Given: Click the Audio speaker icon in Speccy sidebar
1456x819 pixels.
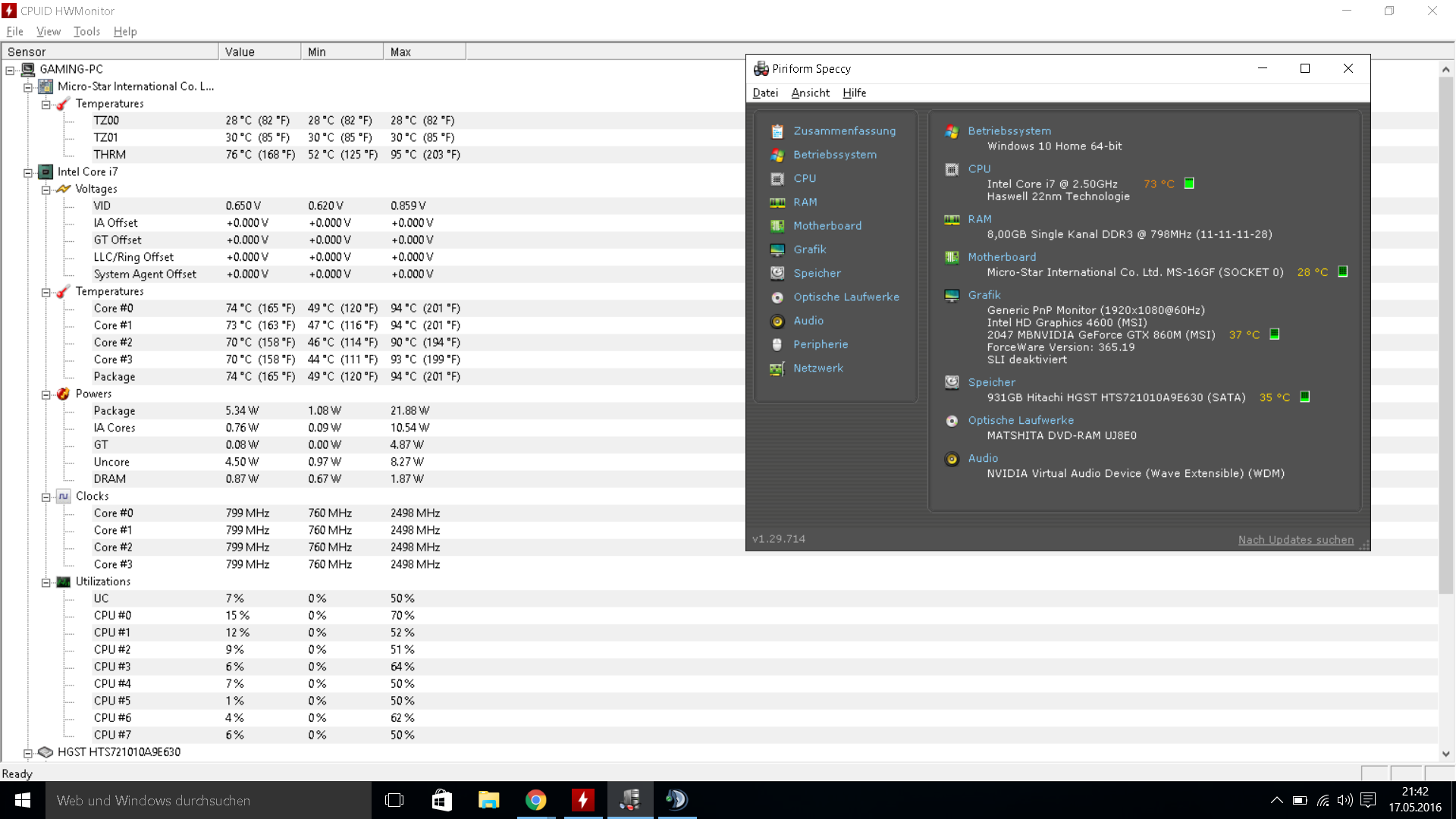Looking at the screenshot, I should (777, 321).
